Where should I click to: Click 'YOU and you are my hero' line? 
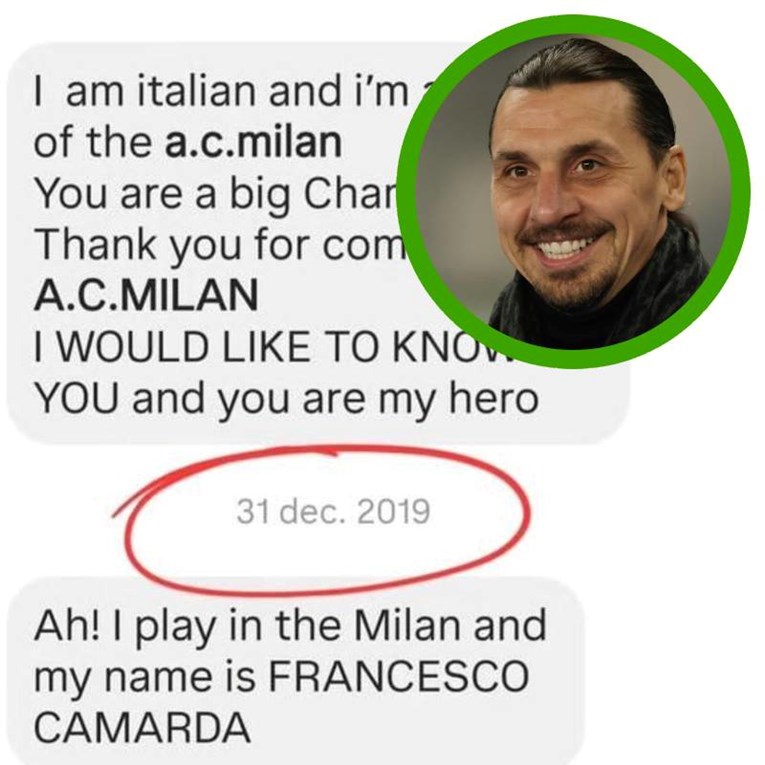click(x=286, y=400)
